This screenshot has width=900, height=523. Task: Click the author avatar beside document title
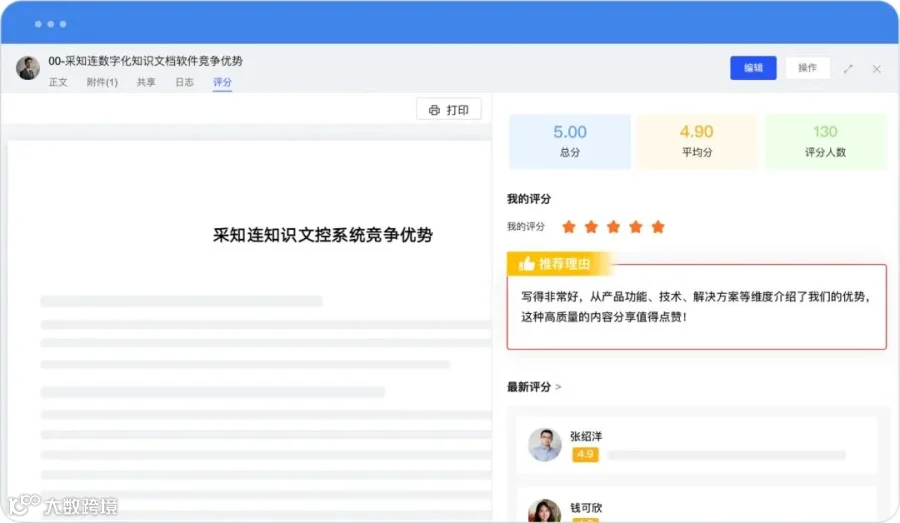[28, 68]
